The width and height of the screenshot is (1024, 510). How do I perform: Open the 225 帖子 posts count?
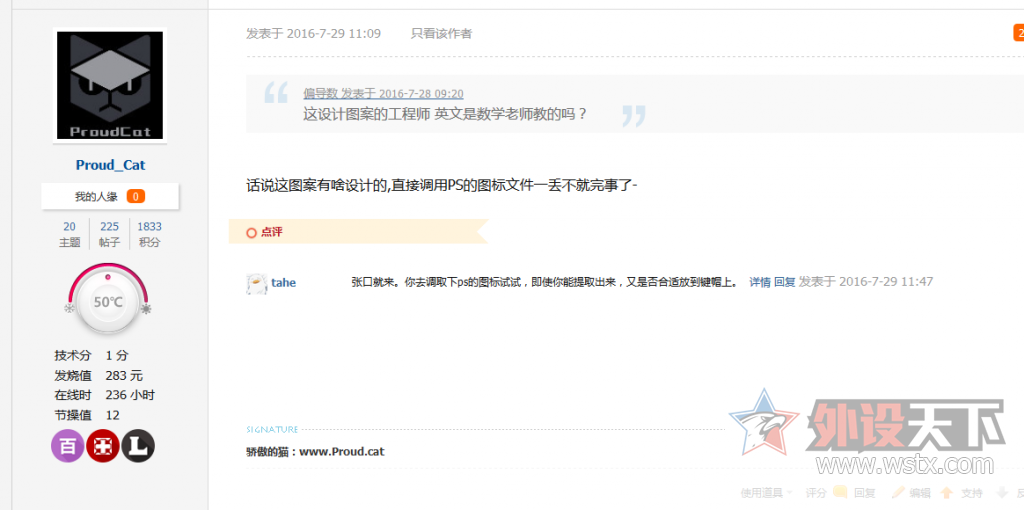109,234
